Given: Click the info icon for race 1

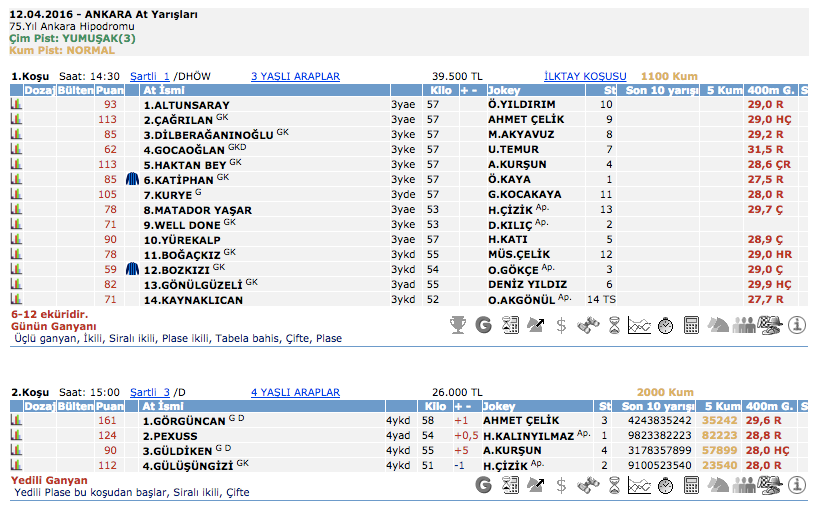Looking at the screenshot, I should tap(797, 324).
